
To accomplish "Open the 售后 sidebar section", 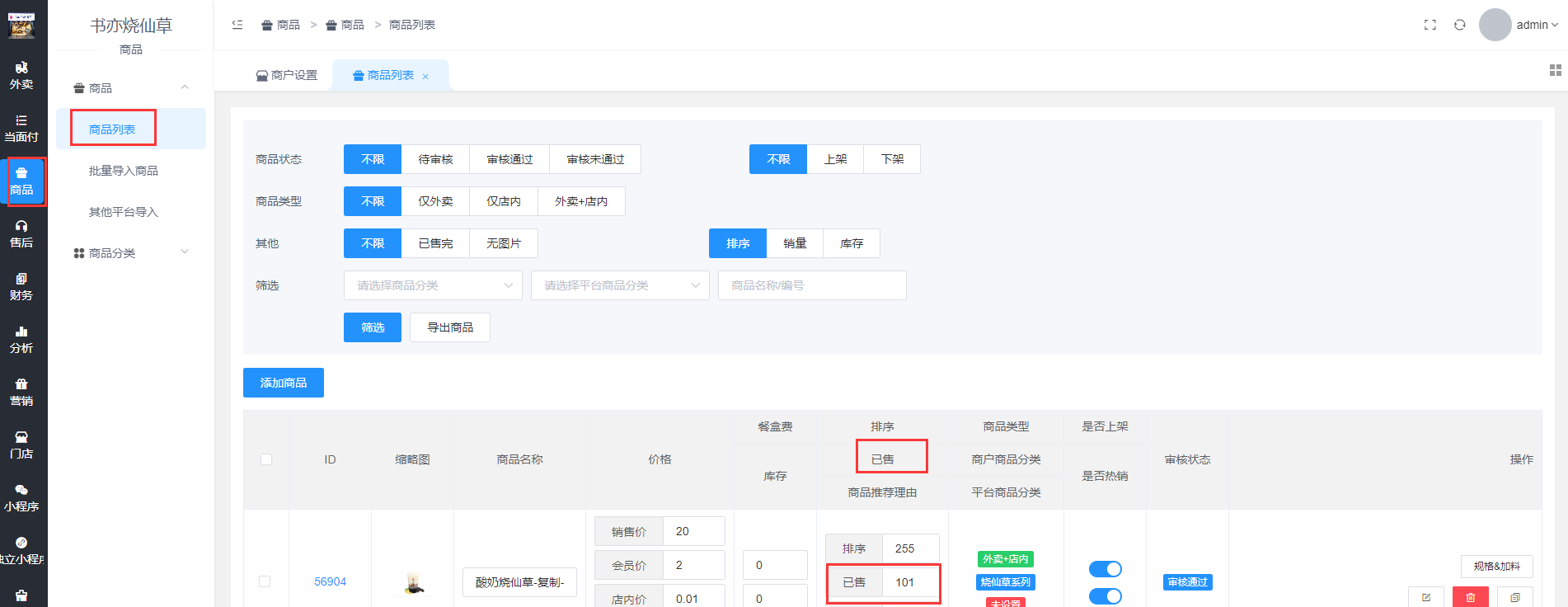I will (x=21, y=234).
